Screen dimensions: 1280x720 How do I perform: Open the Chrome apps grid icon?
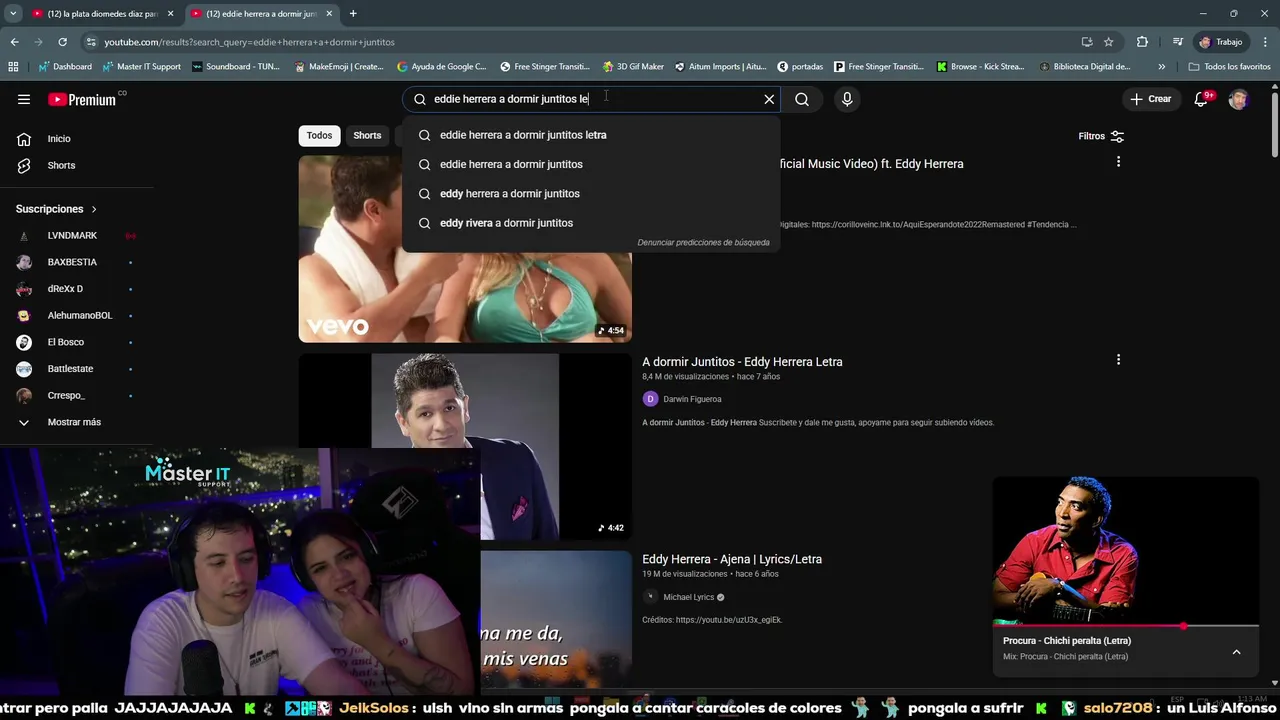(x=13, y=67)
